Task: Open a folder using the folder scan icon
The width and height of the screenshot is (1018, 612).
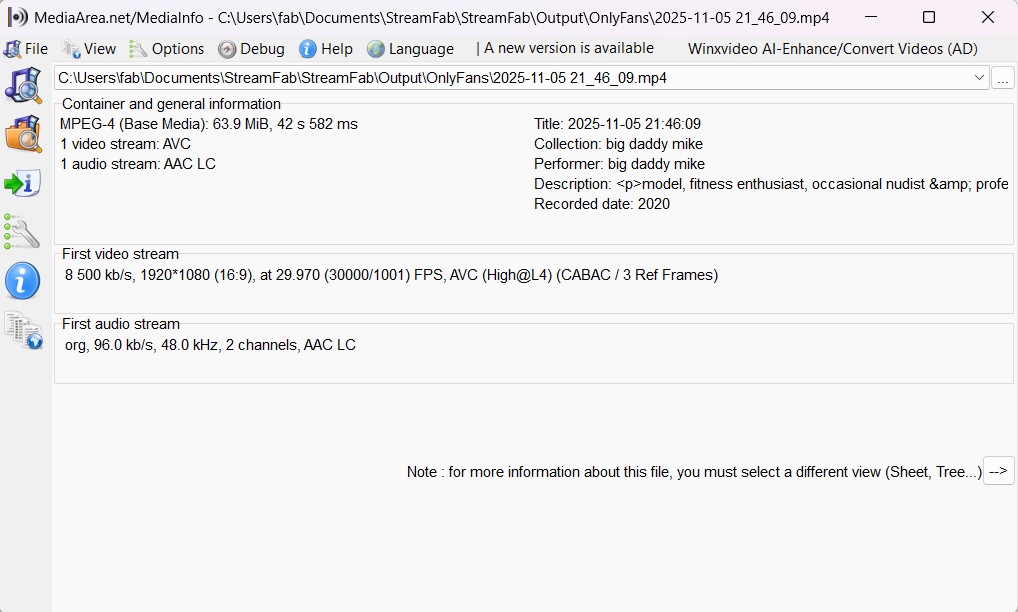Action: (23, 134)
